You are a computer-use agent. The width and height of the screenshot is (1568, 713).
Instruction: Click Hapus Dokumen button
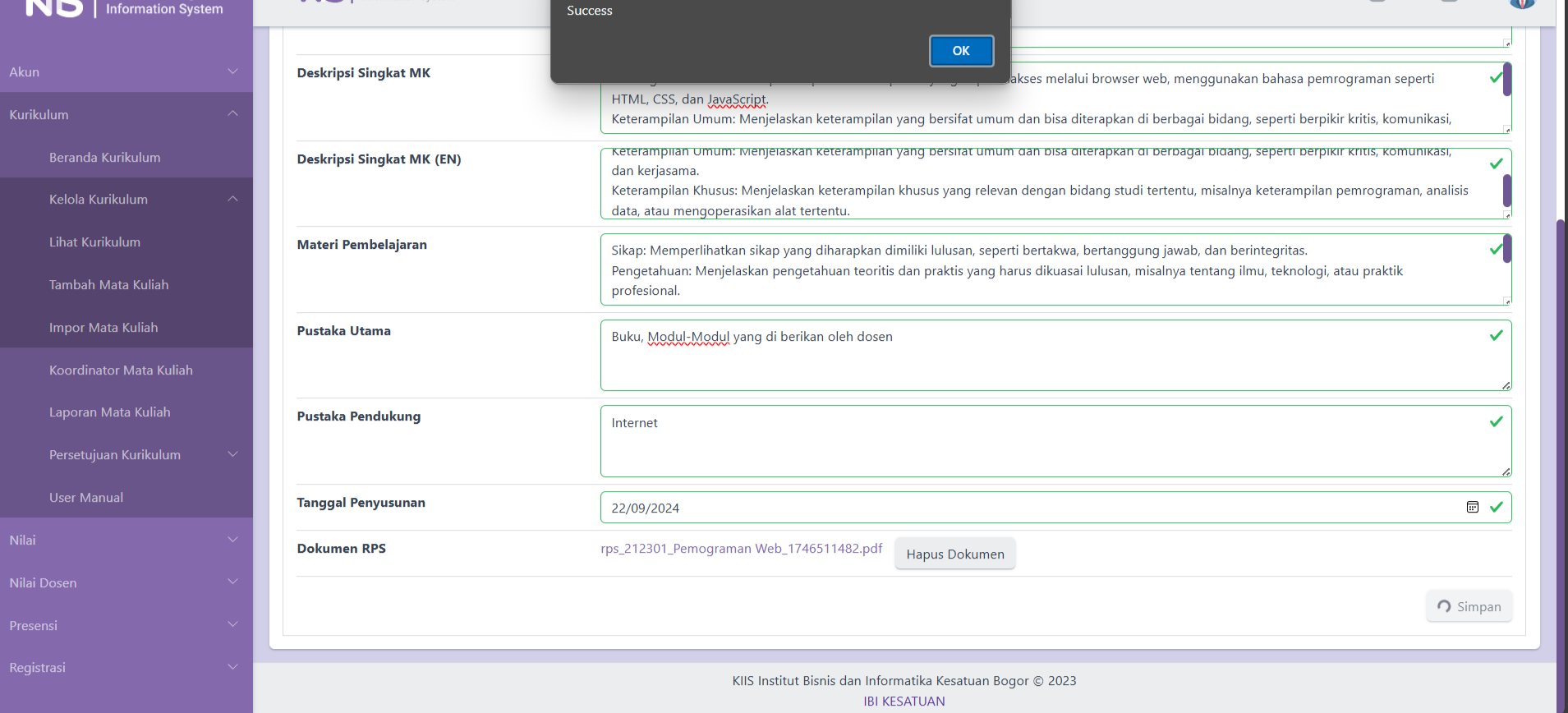[954, 554]
